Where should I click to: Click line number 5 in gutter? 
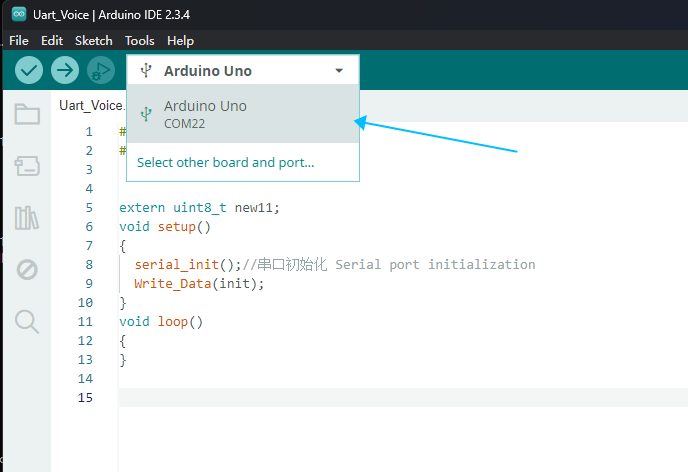[x=89, y=207]
